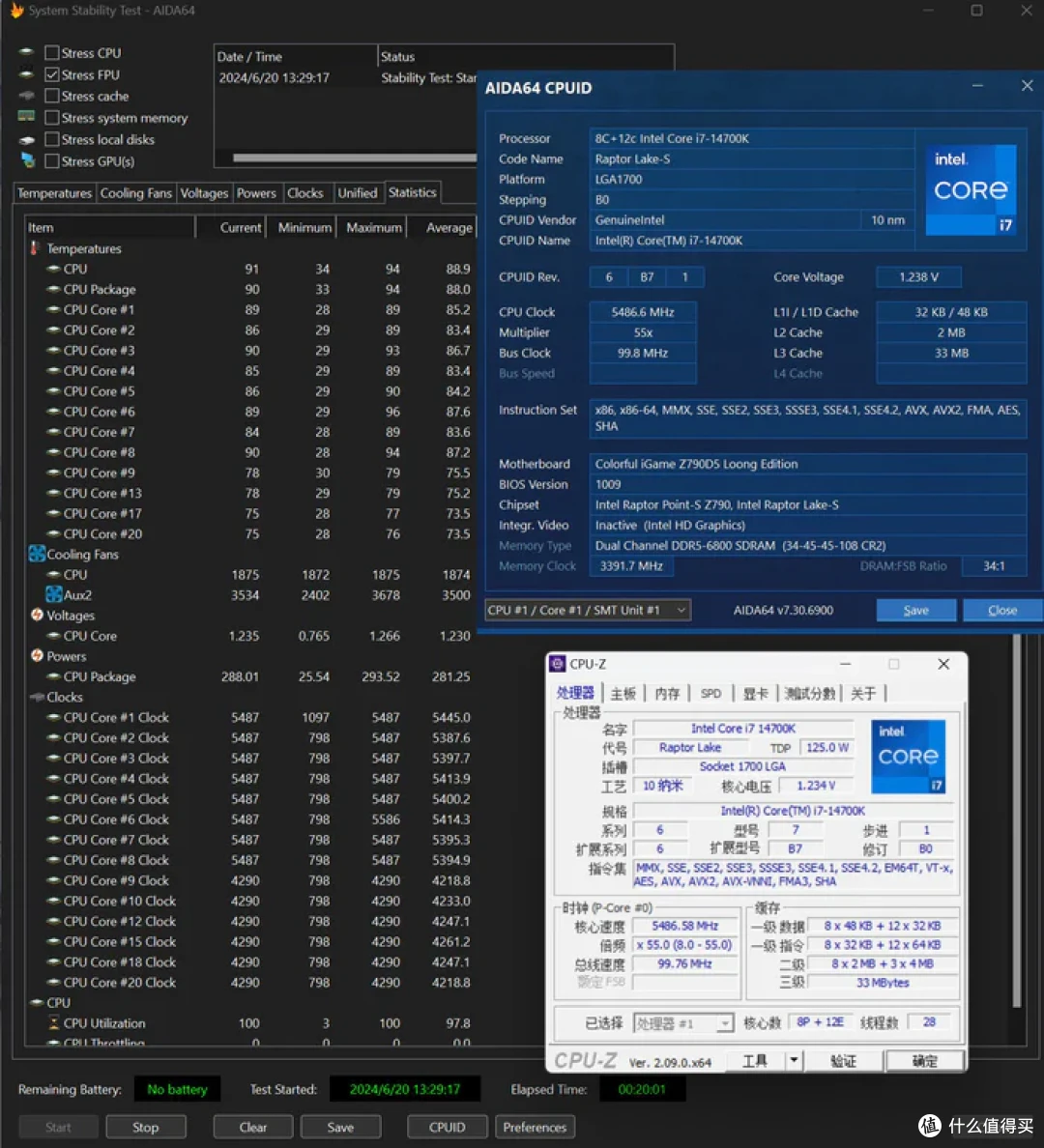Viewport: 1044px width, 1148px height.
Task: Enable the Stress cache checkbox
Action: 52,96
